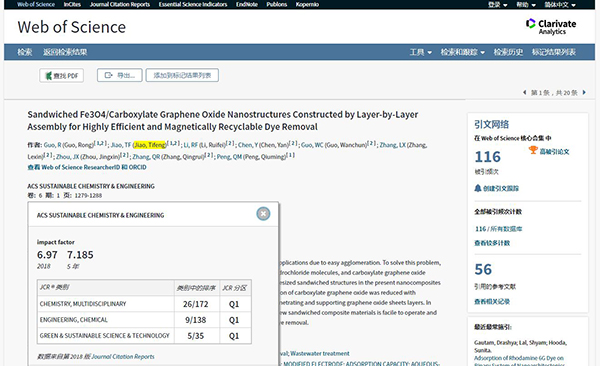Go to previous record arrow
The height and width of the screenshot is (366, 600).
(525, 92)
